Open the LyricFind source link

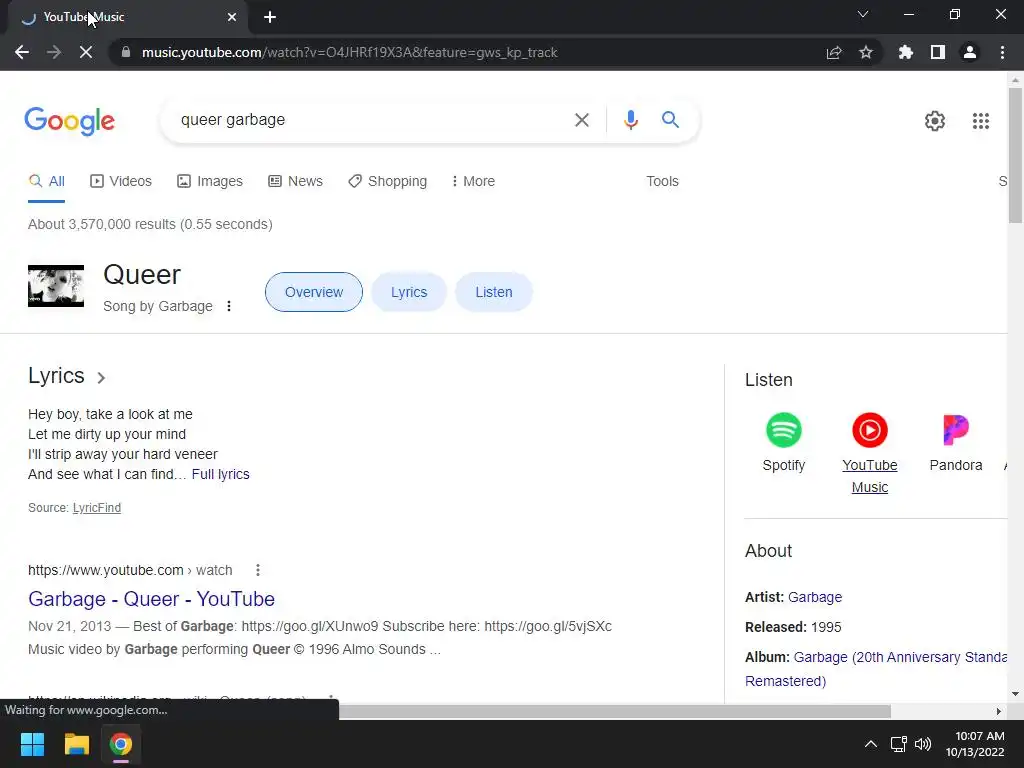click(97, 508)
